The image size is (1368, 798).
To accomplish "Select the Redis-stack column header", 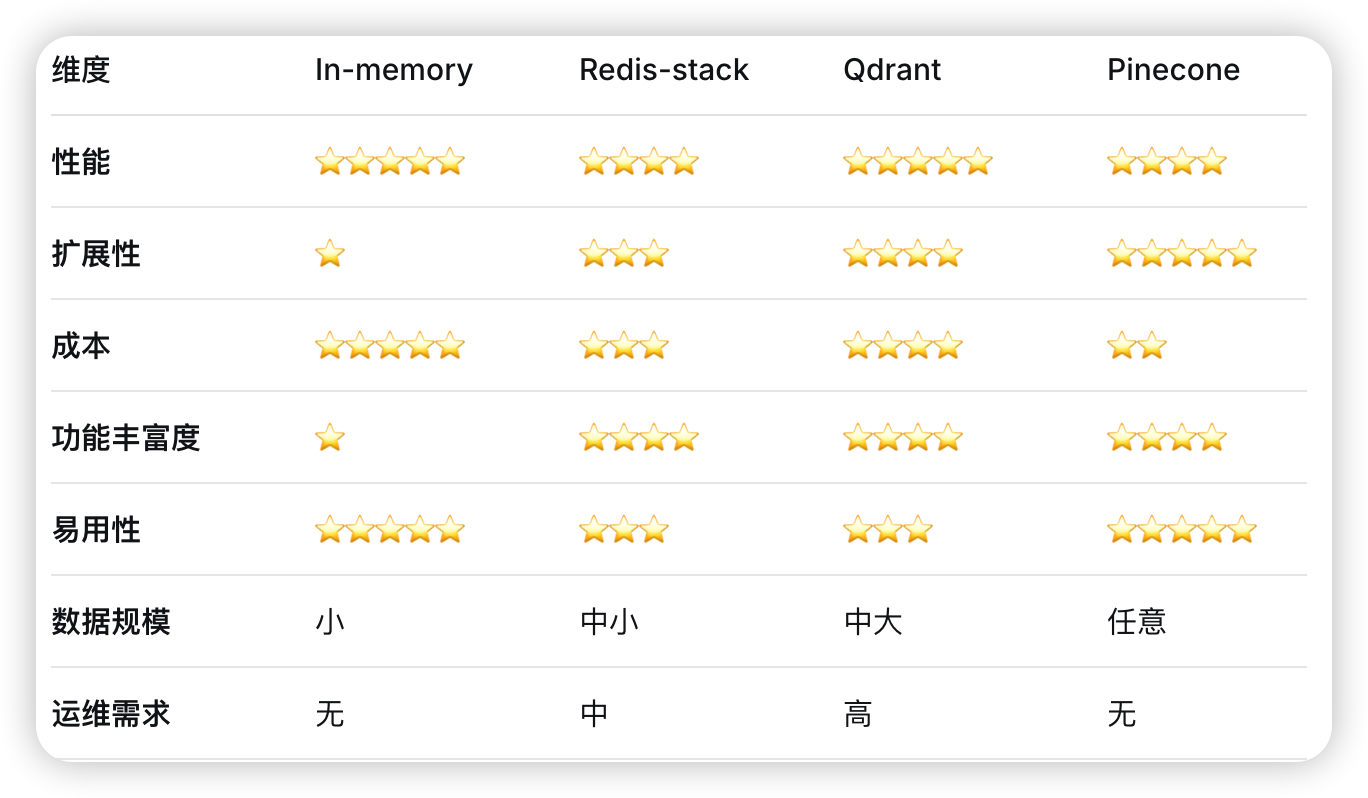I will (x=664, y=70).
